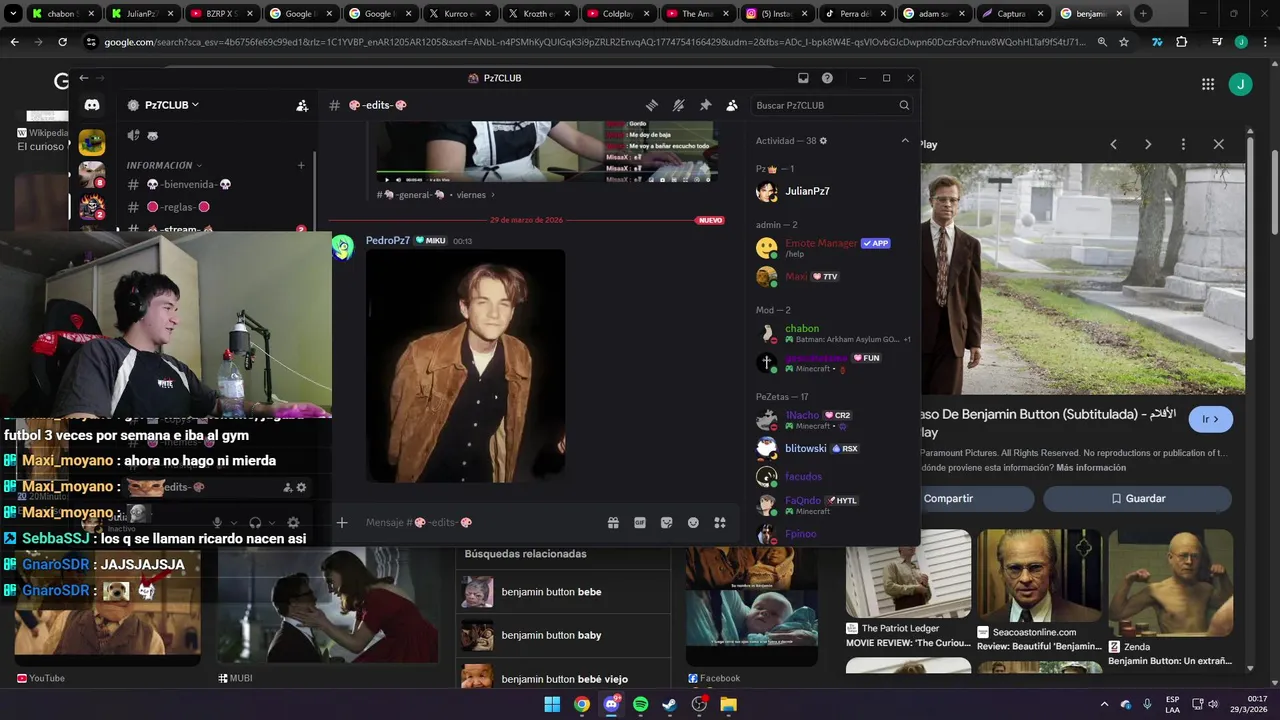The width and height of the screenshot is (1280, 720).
Task: Open Google apps grid icon
Action: pos(1208,84)
